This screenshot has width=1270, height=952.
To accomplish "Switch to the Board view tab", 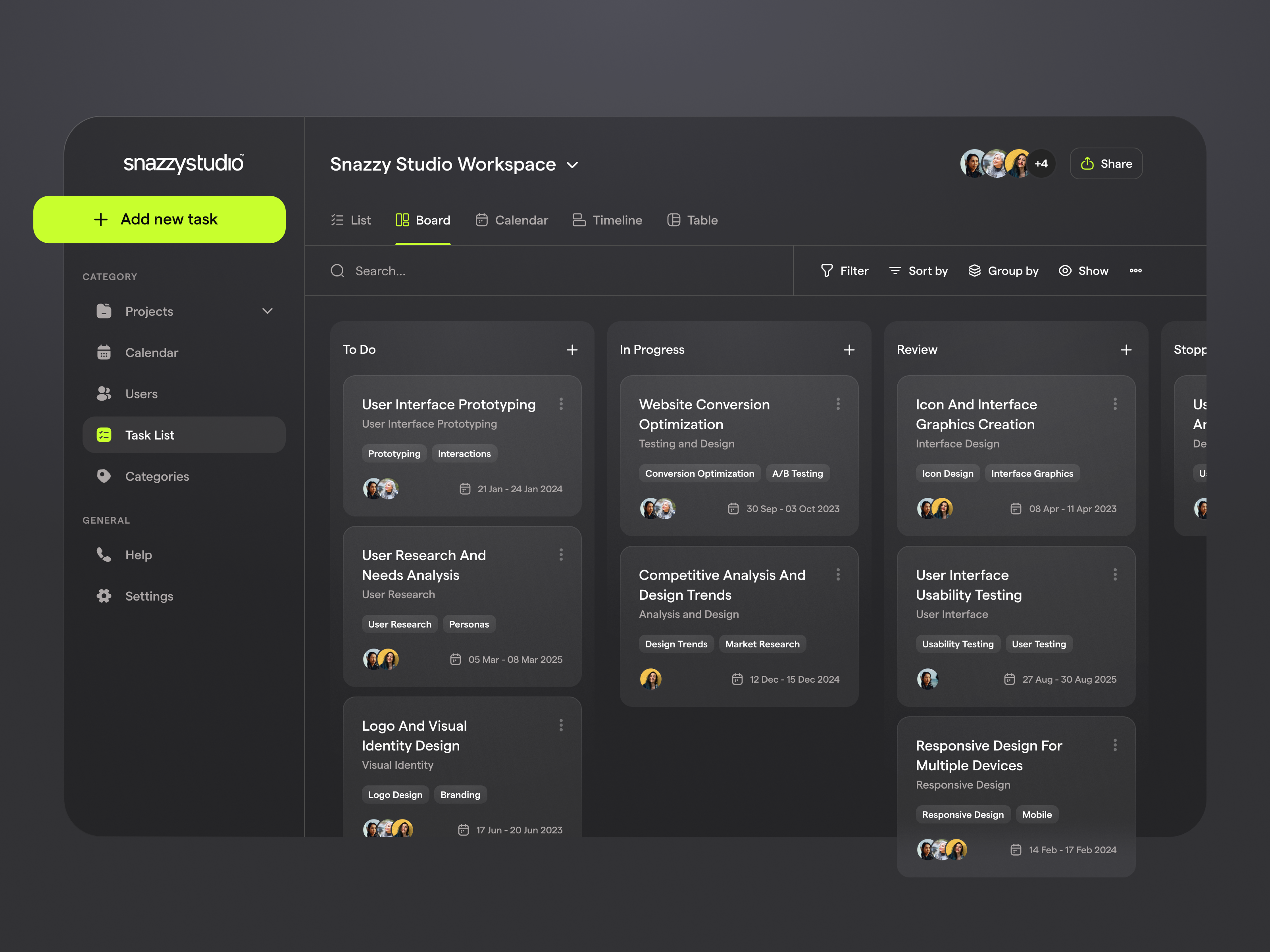I will (x=423, y=221).
